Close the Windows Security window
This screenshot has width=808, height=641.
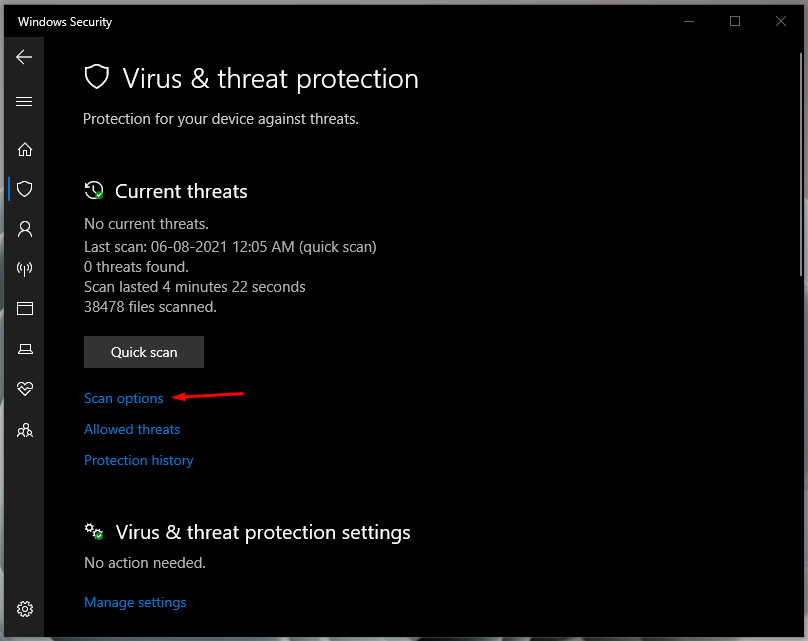[781, 21]
